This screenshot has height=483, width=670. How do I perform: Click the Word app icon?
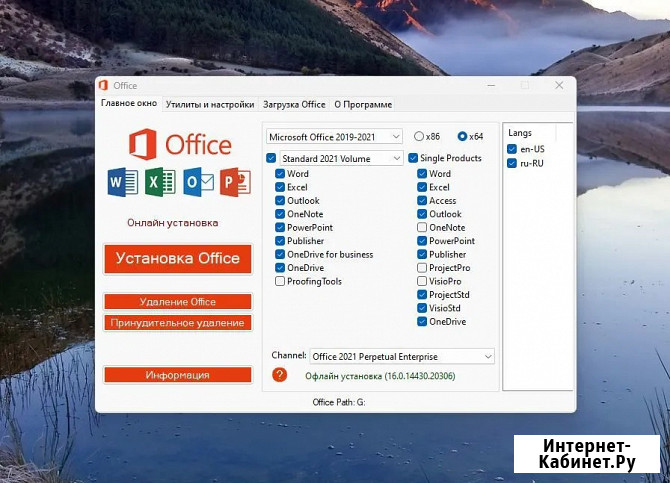click(123, 182)
